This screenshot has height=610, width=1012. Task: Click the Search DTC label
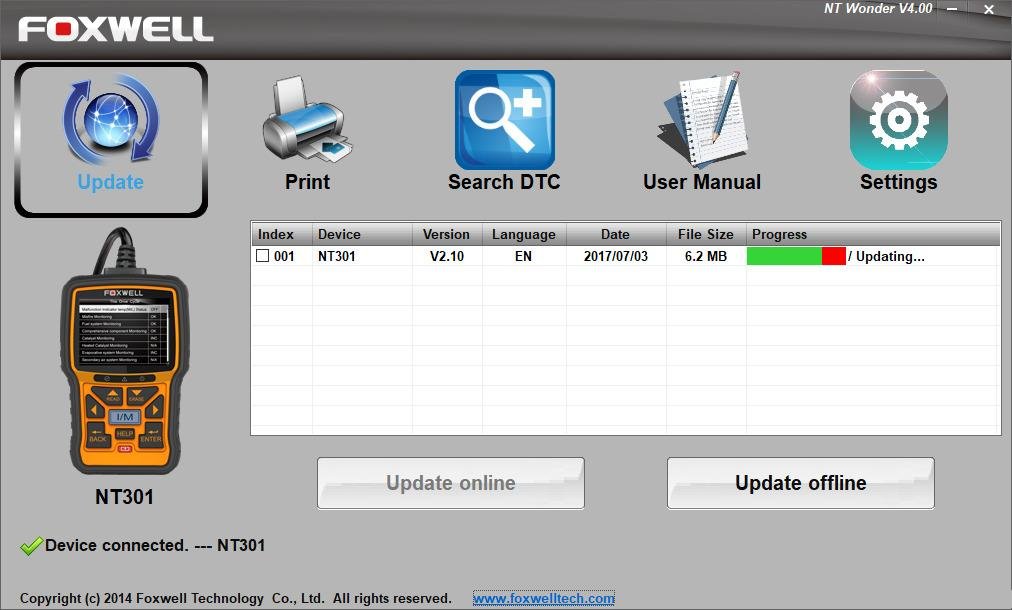(x=504, y=182)
